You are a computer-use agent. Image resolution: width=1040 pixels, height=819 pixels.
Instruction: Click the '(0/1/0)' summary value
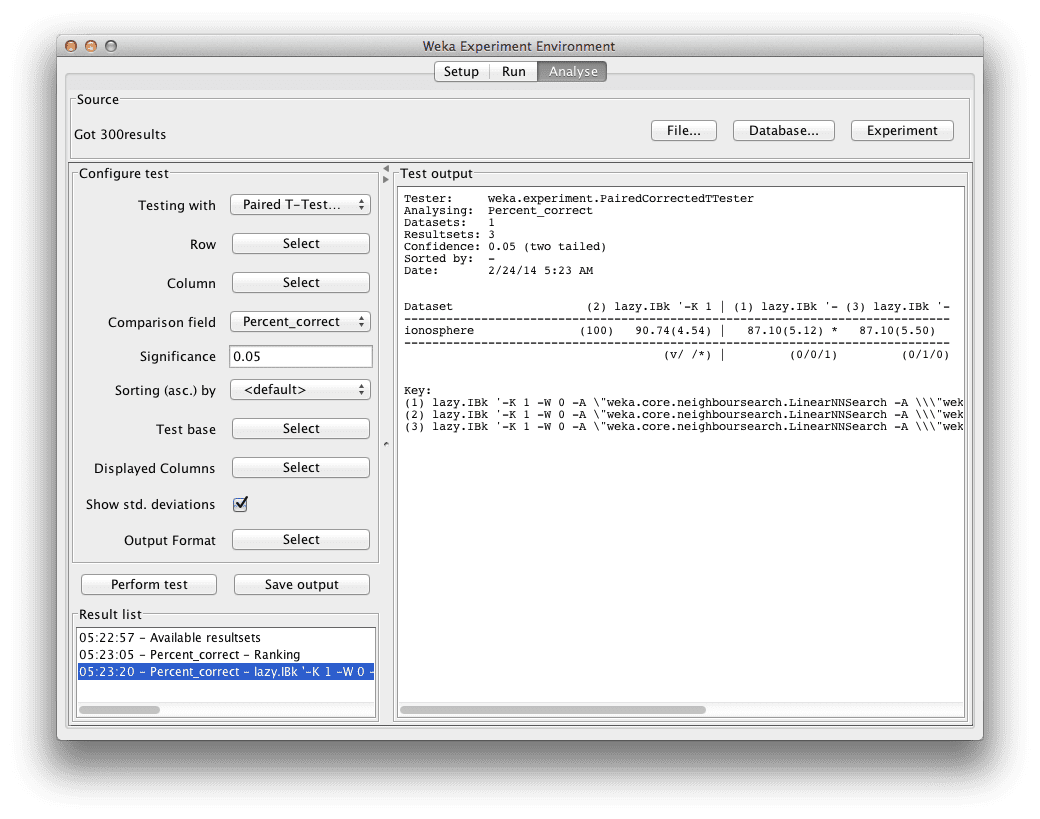pyautogui.click(x=925, y=355)
